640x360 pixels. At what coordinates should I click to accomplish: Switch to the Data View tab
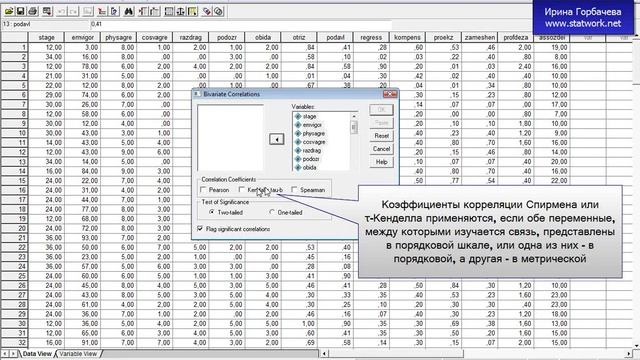coord(37,354)
